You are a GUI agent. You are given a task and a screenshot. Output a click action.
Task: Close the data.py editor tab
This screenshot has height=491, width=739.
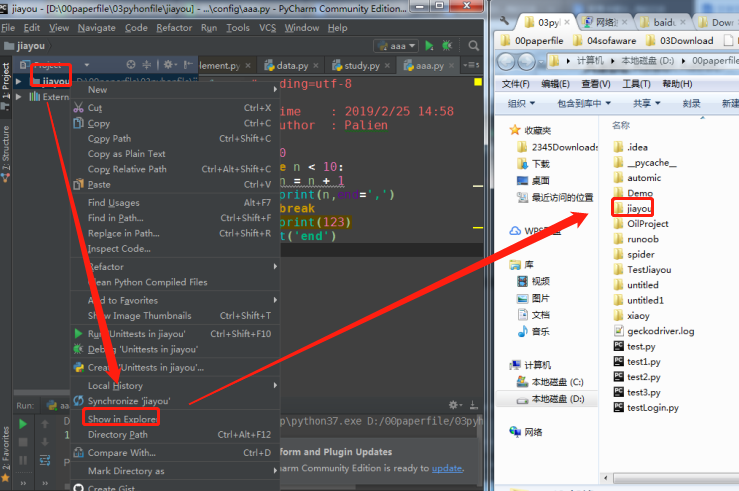[x=316, y=65]
